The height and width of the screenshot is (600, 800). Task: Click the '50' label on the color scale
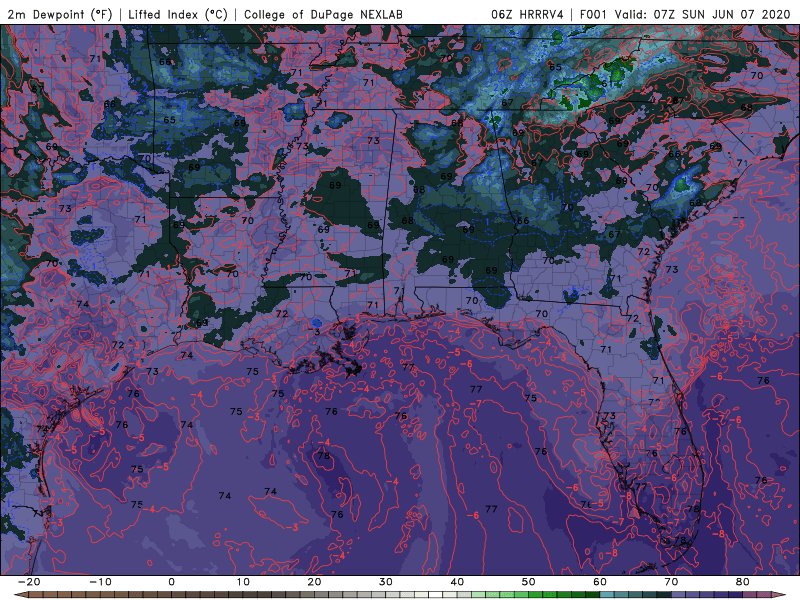pyautogui.click(x=529, y=582)
